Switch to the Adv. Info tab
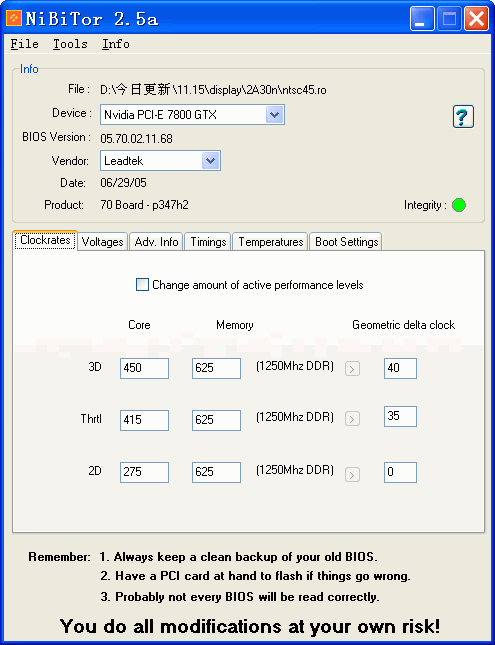 click(x=156, y=241)
